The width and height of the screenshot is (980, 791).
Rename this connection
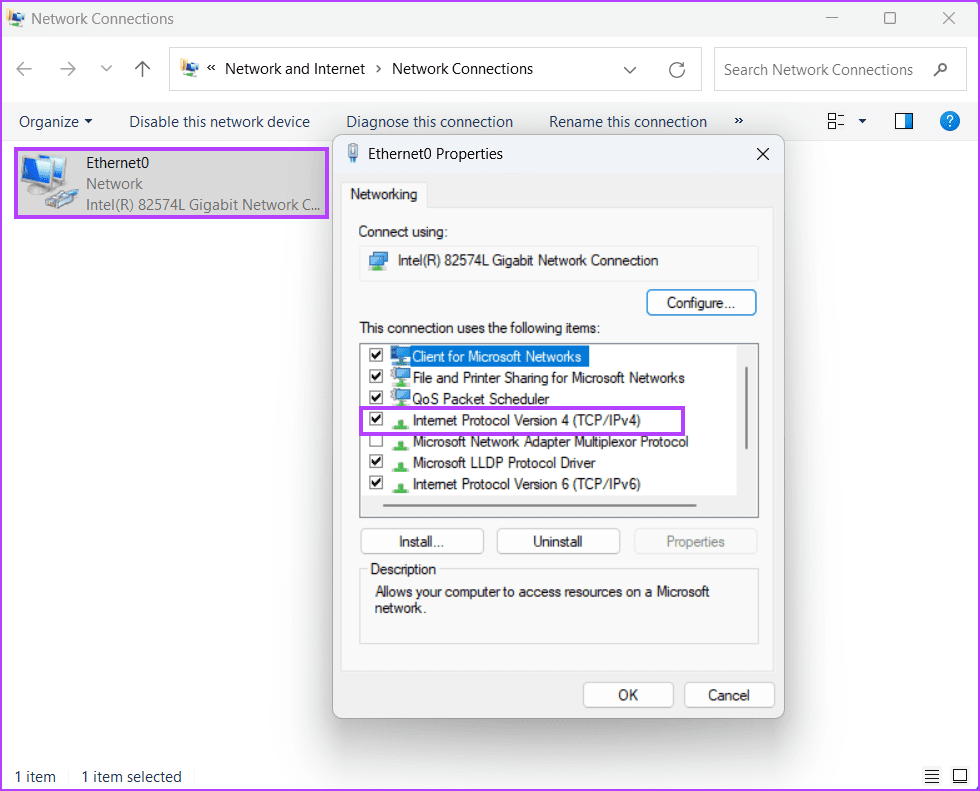628,121
